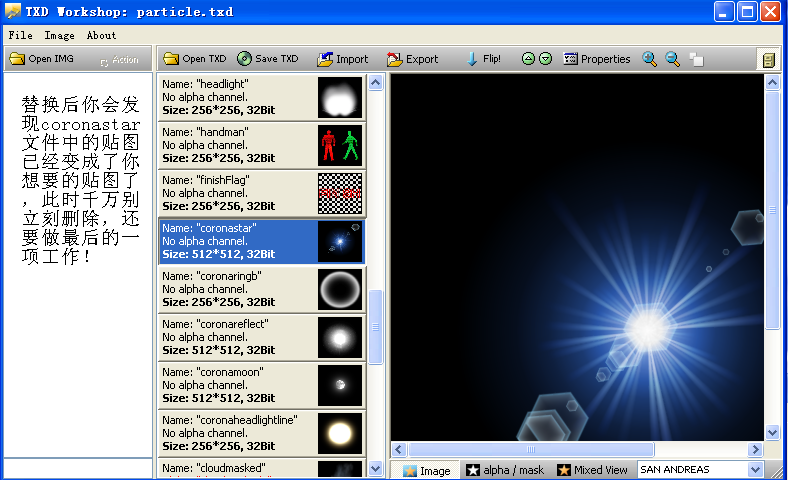Open texture Properties dialog
The width and height of the screenshot is (788, 480).
(597, 59)
